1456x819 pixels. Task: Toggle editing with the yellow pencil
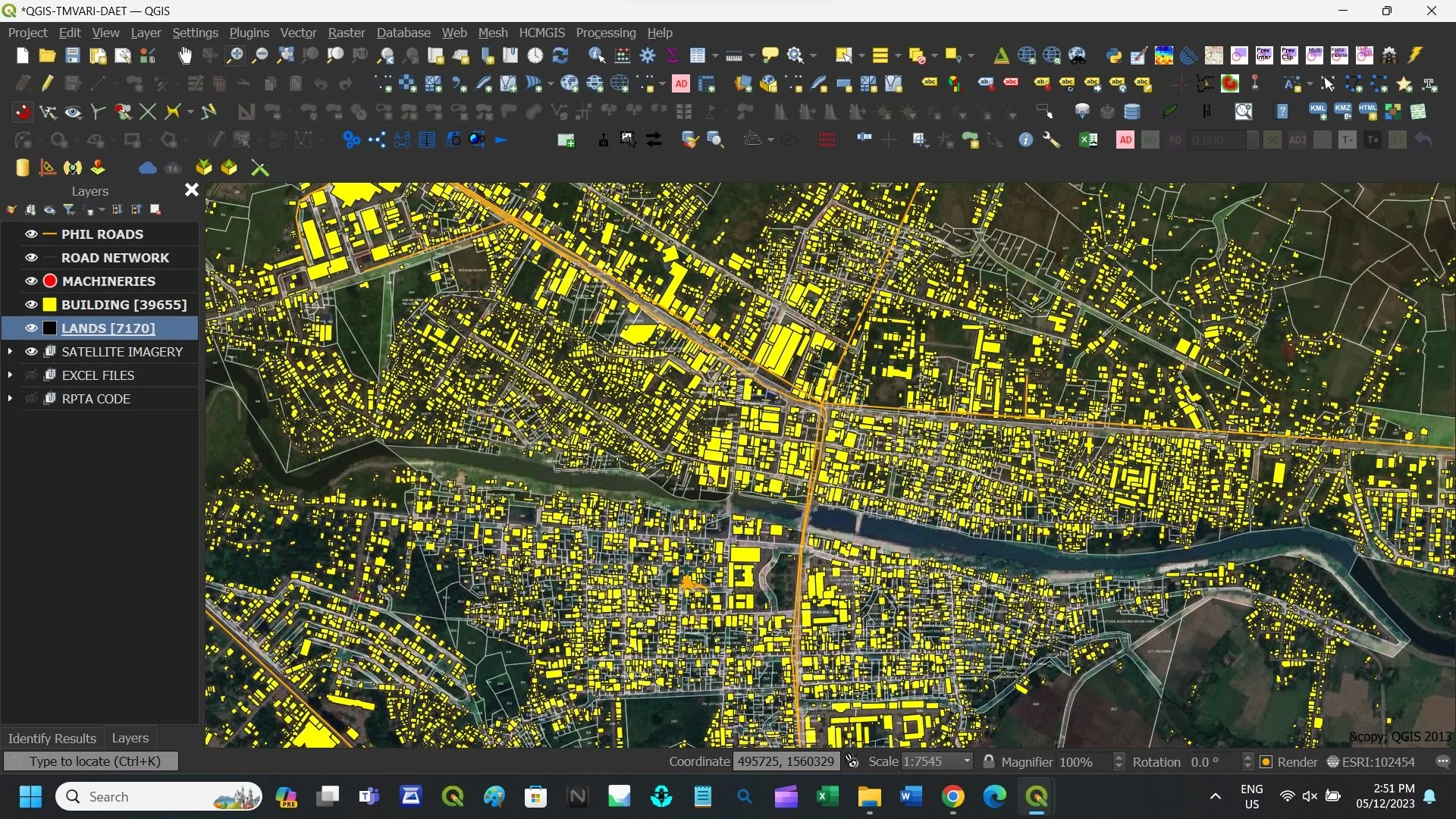tap(47, 83)
